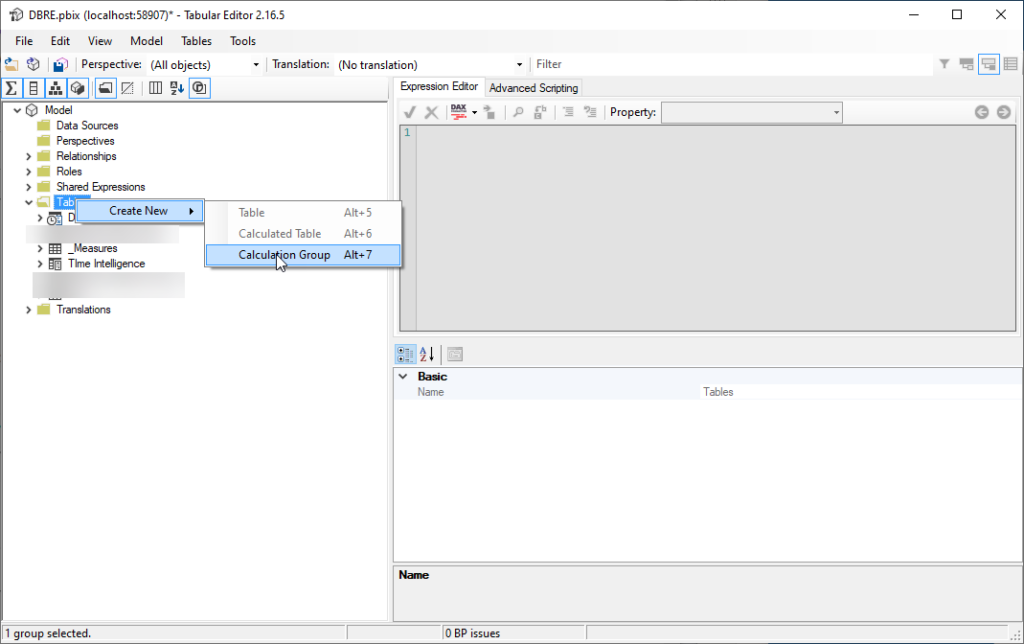Image resolution: width=1024 pixels, height=644 pixels.
Task: Collapse the Tables folder
Action: click(29, 202)
